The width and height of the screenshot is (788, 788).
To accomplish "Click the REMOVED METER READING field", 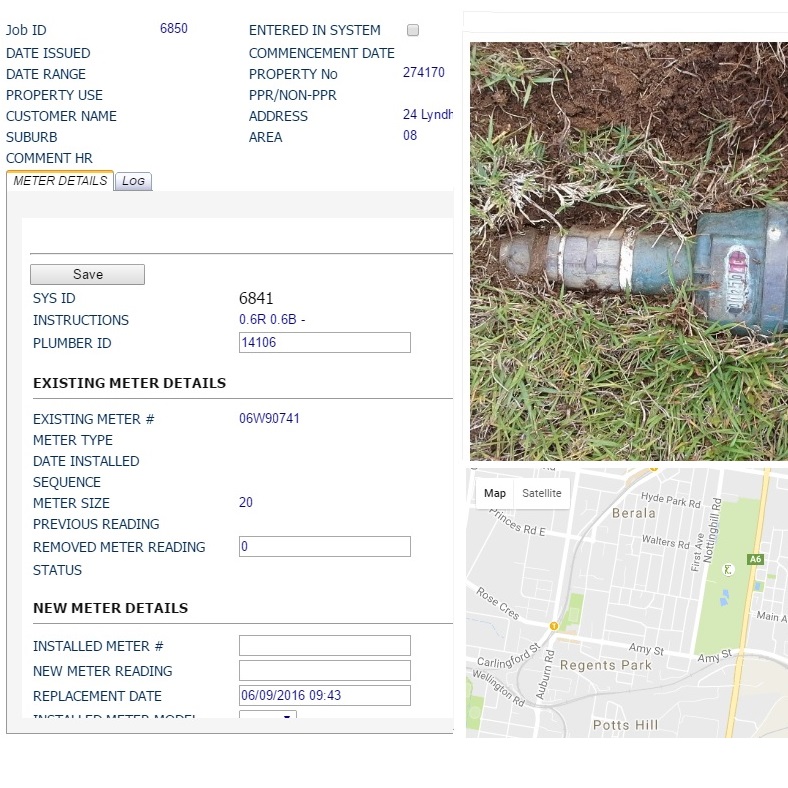I will pos(325,547).
